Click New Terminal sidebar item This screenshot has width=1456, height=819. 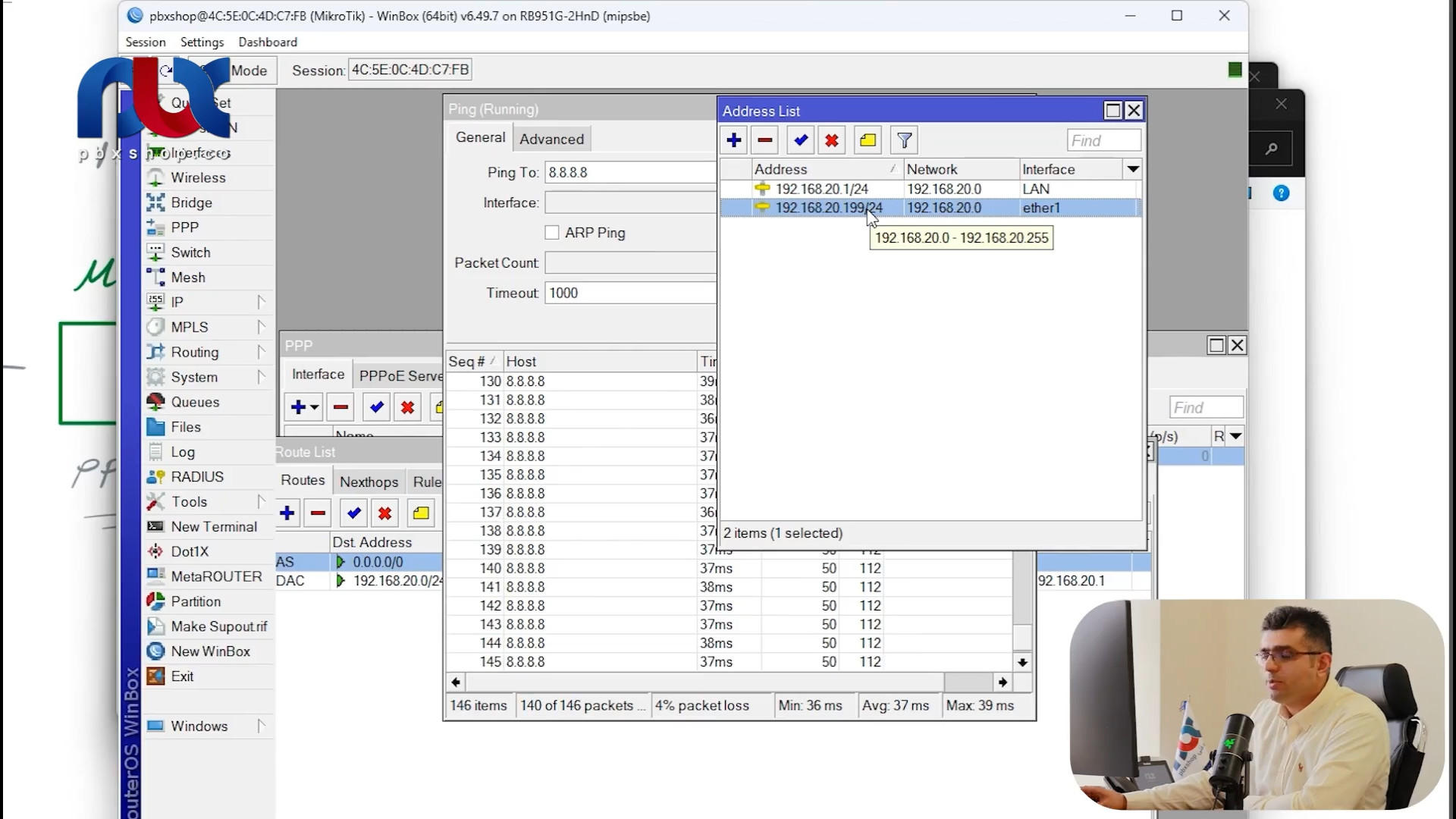tap(213, 526)
